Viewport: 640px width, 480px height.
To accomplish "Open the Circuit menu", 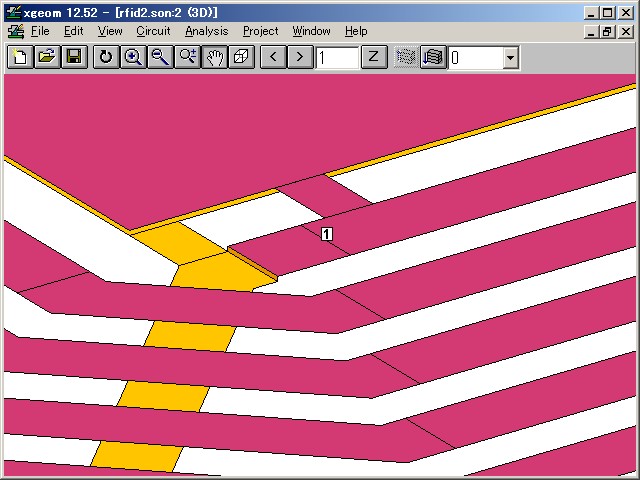I will pyautogui.click(x=153, y=31).
